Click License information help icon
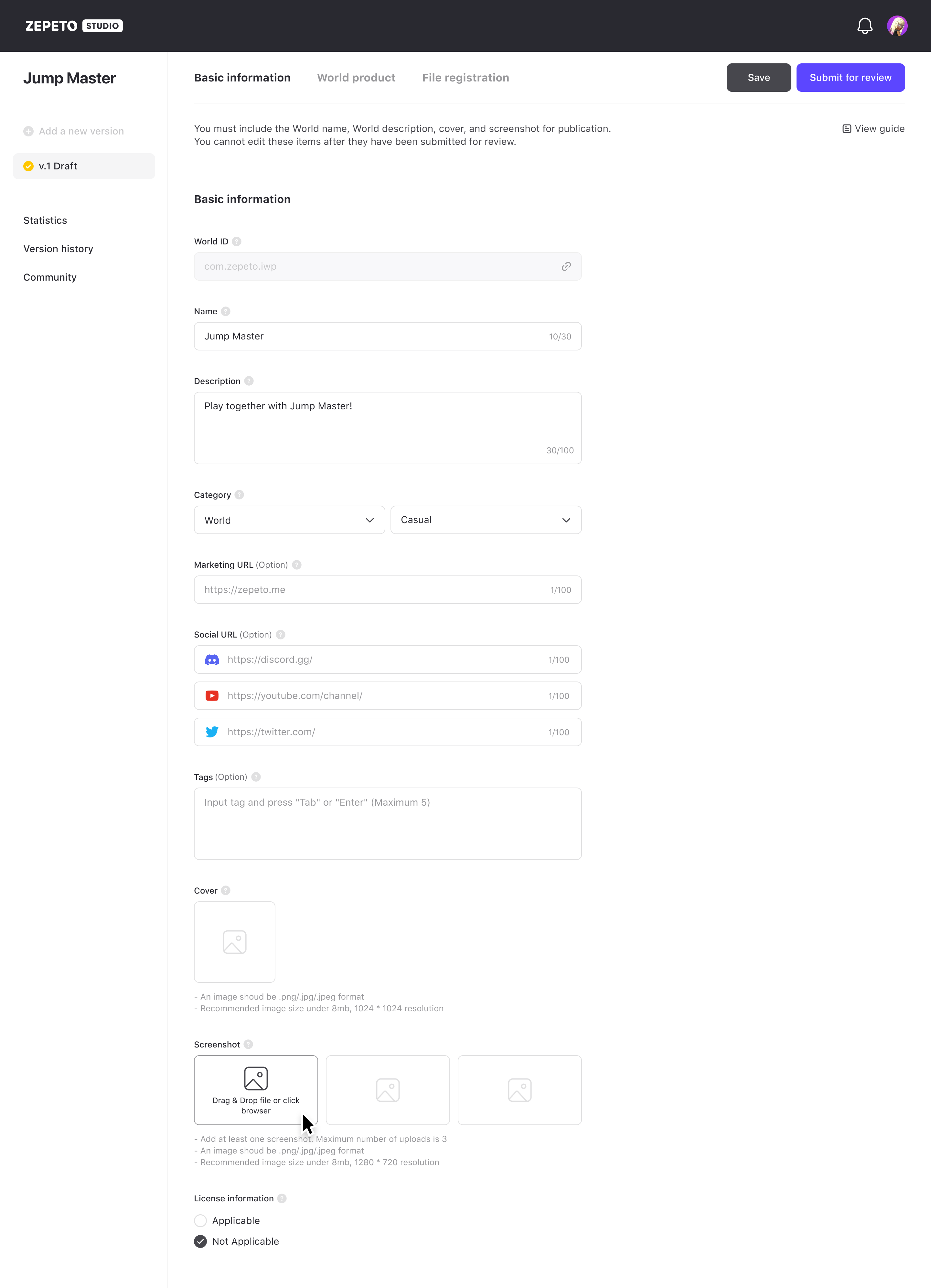Viewport: 931px width, 1288px height. (282, 1198)
